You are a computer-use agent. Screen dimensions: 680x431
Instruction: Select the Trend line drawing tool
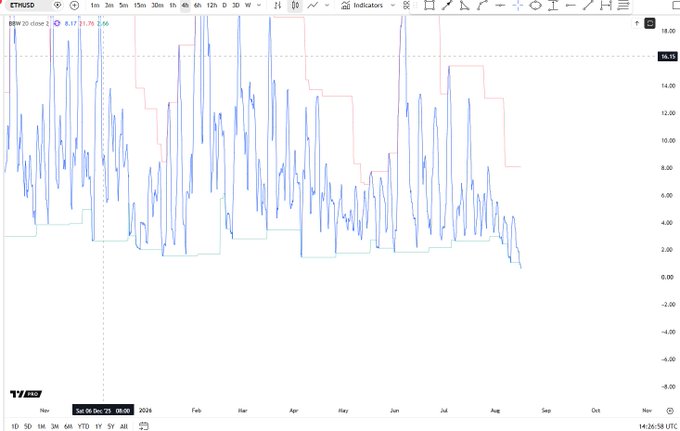[x=447, y=5]
